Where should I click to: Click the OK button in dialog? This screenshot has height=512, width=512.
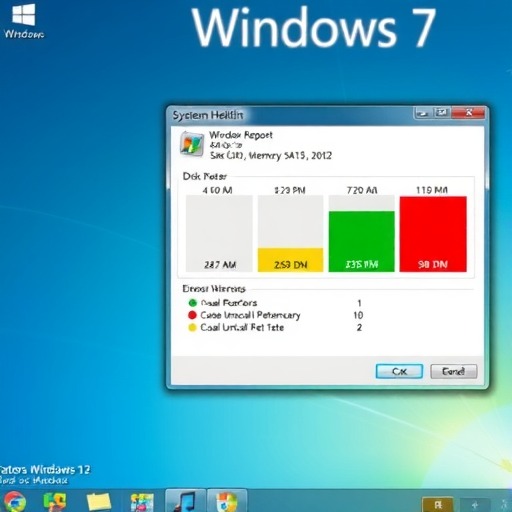pyautogui.click(x=399, y=371)
